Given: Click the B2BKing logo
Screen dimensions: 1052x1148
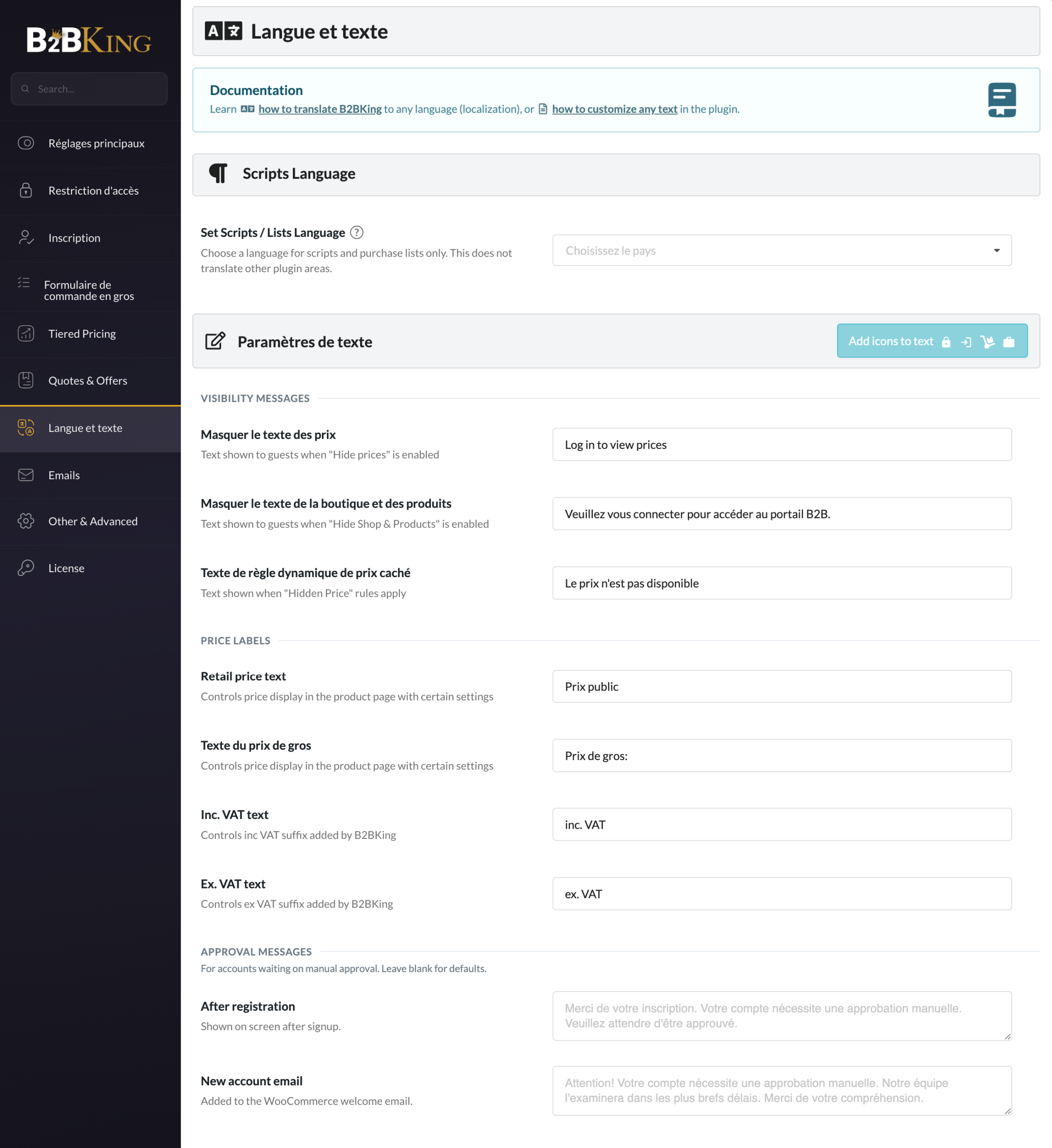Looking at the screenshot, I should [89, 40].
